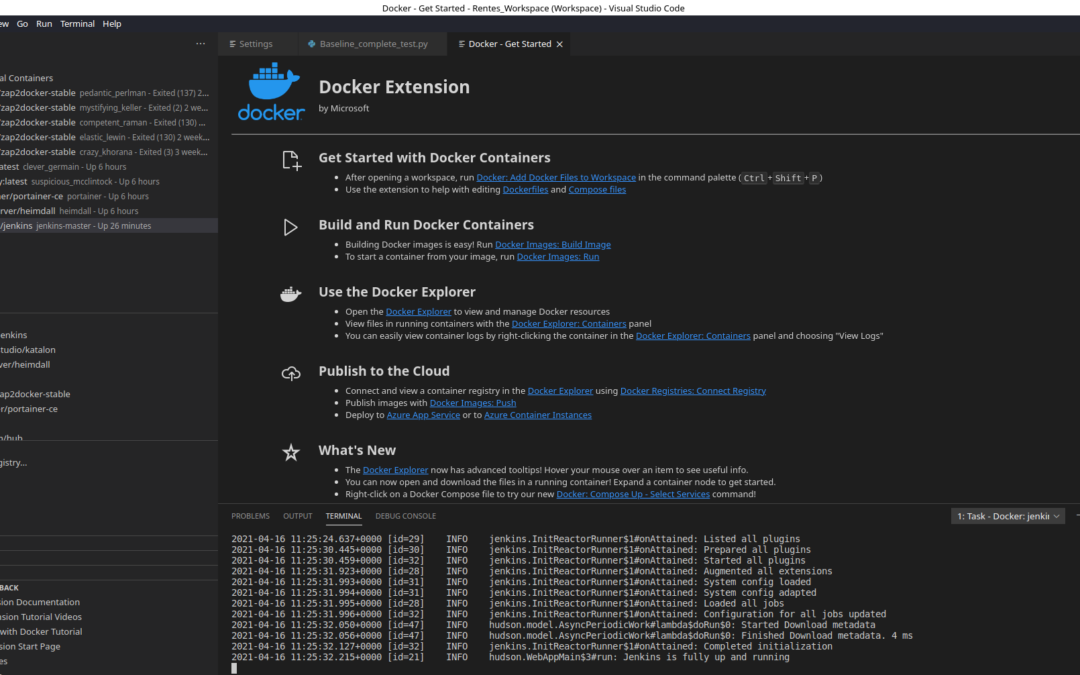The height and width of the screenshot is (675, 1080).
Task: Open the Get Started with Docker Tutorial item
Action: (109, 632)
